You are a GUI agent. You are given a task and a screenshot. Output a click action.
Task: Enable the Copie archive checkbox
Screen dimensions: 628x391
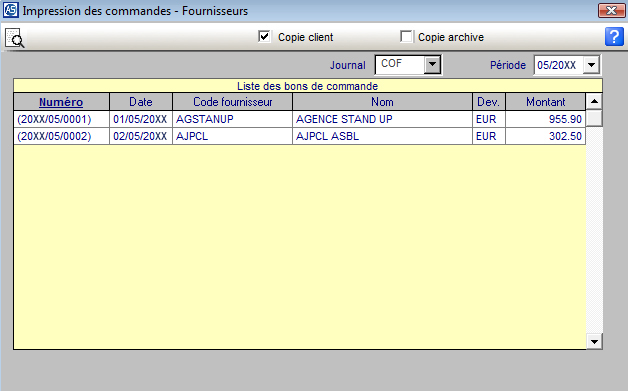[x=406, y=37]
